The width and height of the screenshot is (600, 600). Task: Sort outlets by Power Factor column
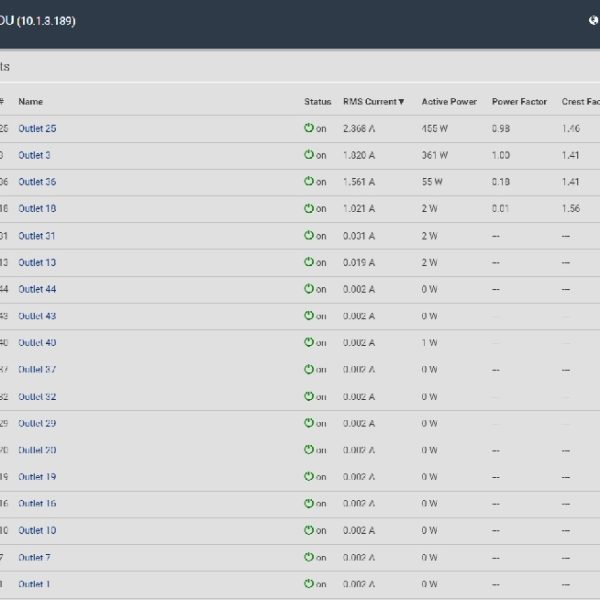(519, 101)
